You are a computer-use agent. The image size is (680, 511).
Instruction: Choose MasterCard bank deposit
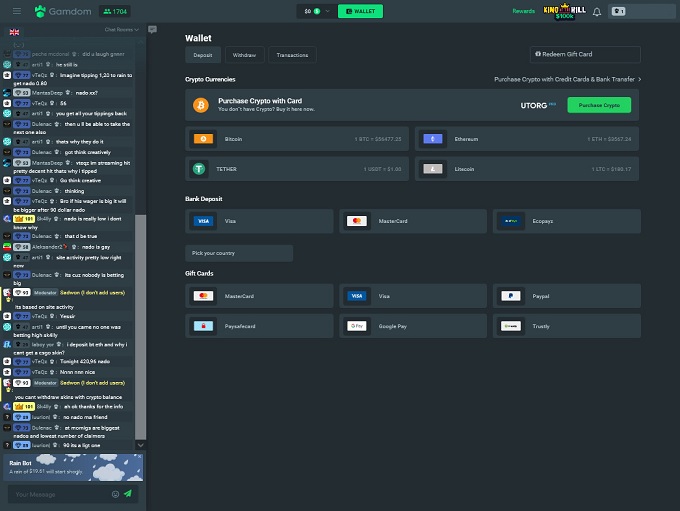point(413,221)
